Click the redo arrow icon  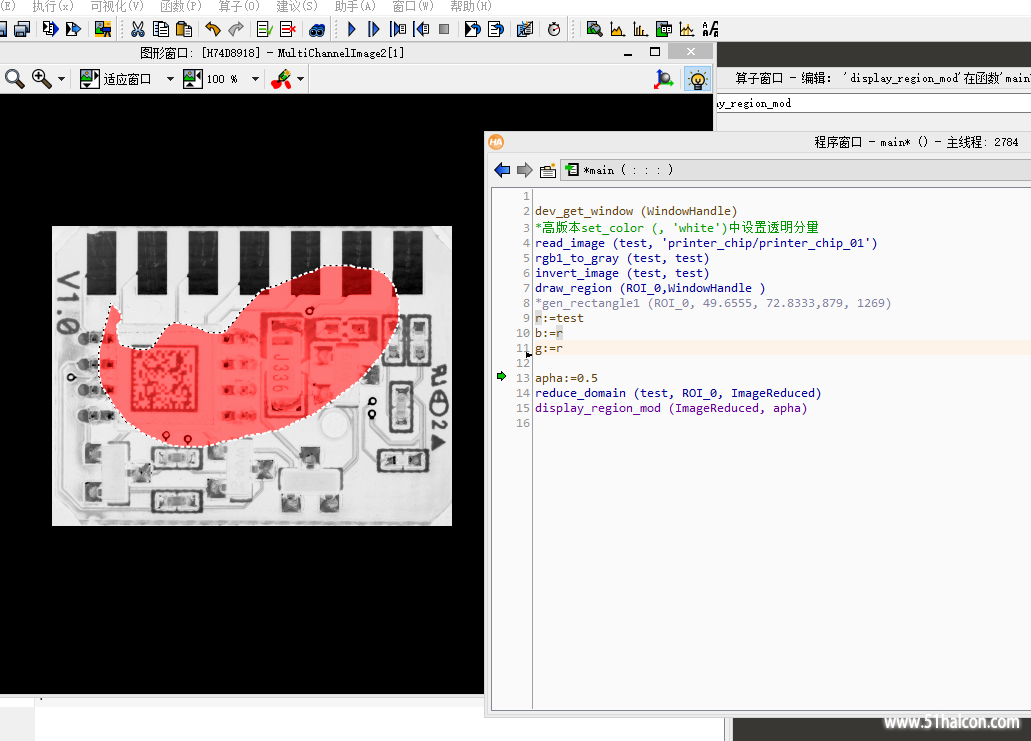click(236, 29)
